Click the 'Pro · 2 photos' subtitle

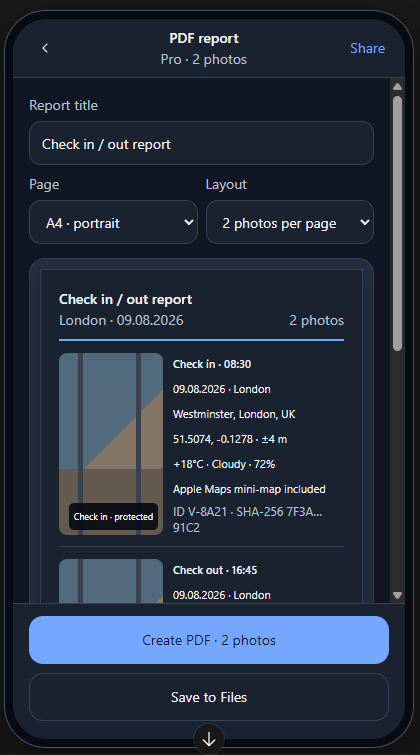tap(204, 59)
